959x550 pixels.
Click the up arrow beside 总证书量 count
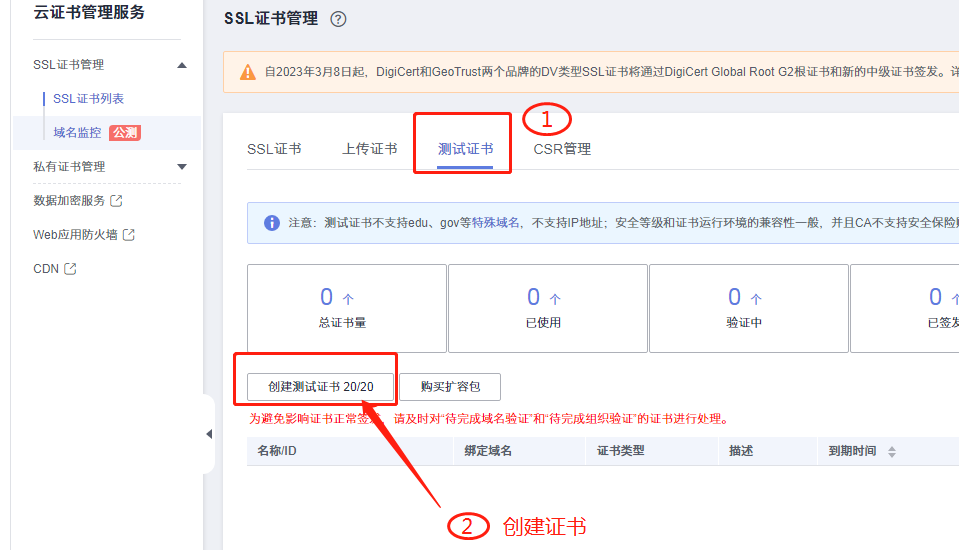click(348, 298)
